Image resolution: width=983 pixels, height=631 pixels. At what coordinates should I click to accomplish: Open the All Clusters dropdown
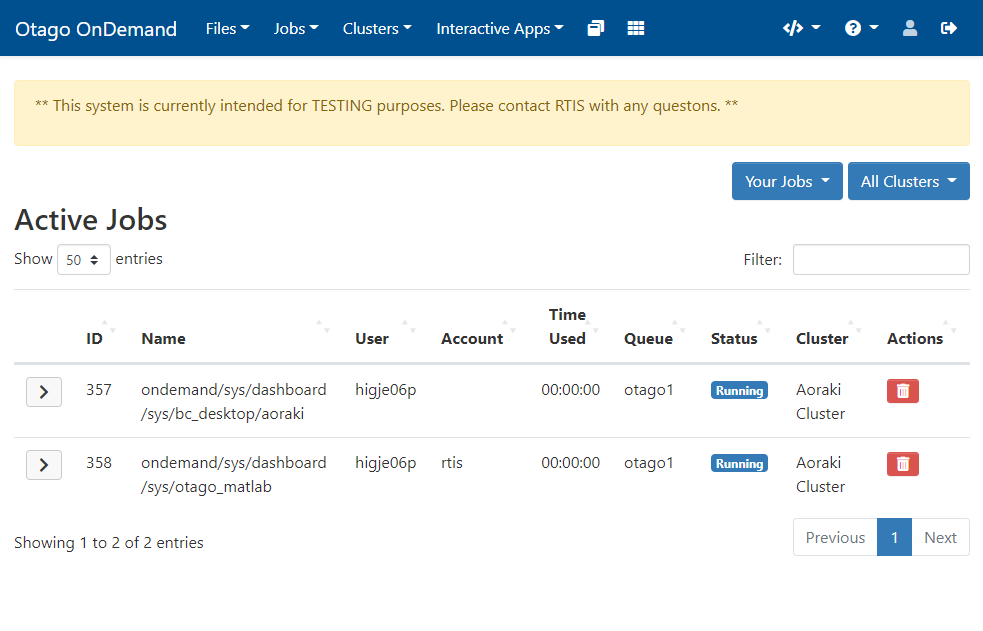point(908,181)
